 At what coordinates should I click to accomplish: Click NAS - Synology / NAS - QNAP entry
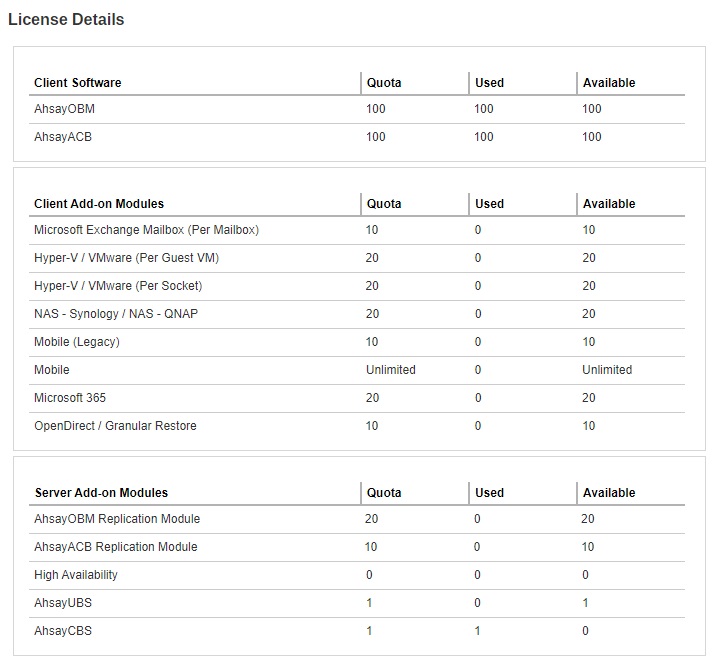(x=117, y=314)
